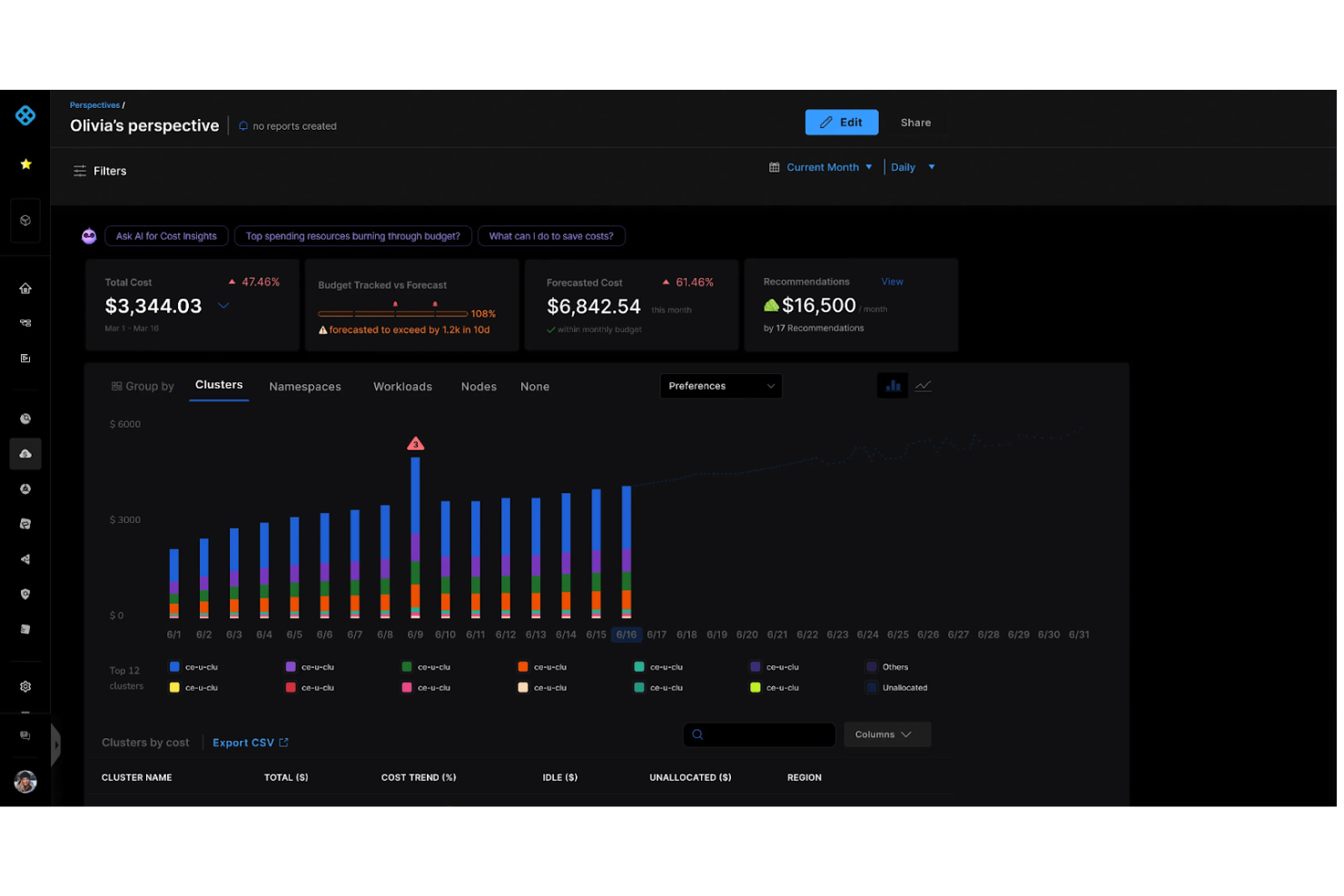Expand the Daily granularity dropdown
This screenshot has width=1344, height=896.
pyautogui.click(x=911, y=167)
